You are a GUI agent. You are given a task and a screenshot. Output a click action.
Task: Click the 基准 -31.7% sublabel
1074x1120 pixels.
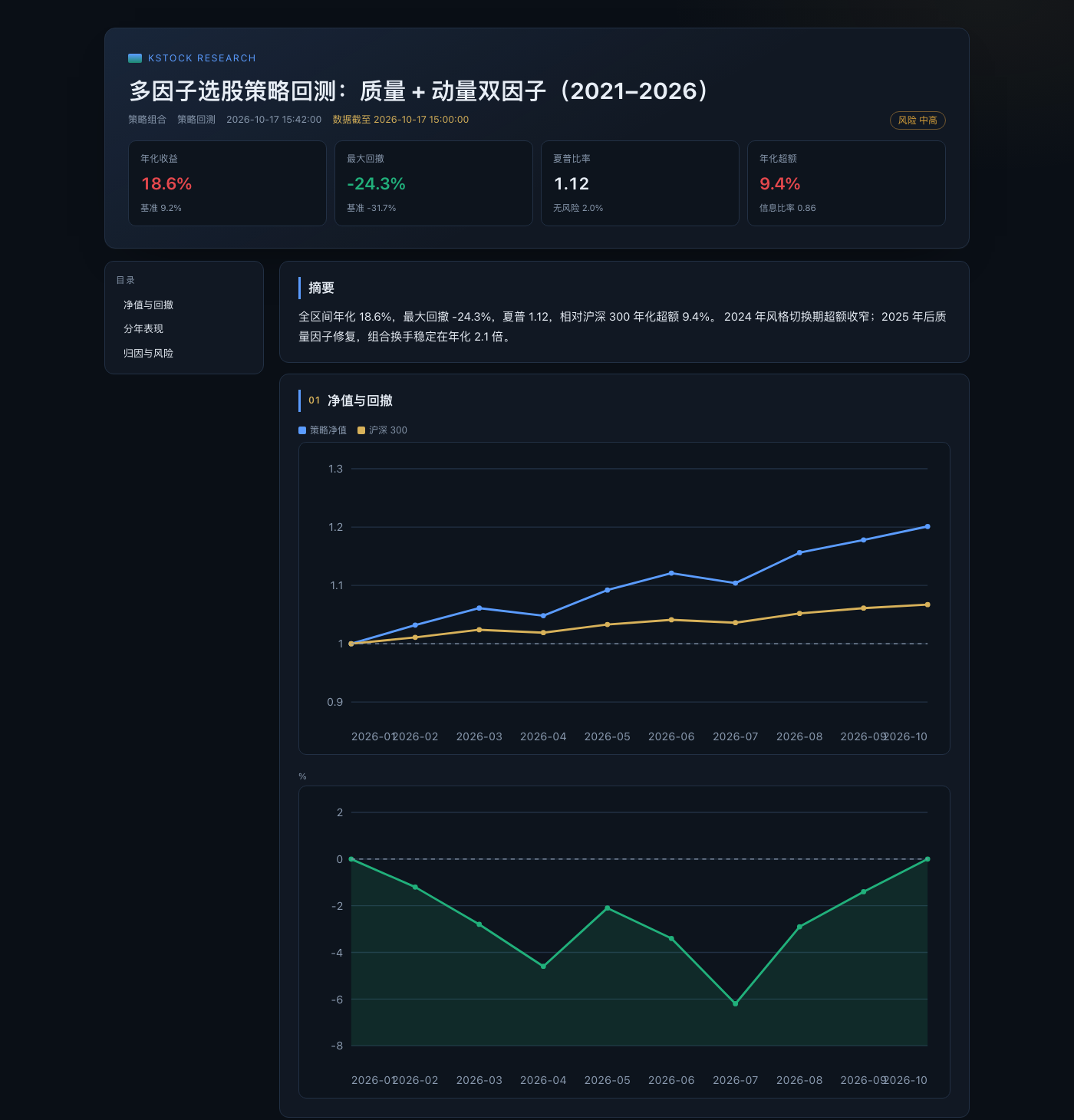click(371, 208)
